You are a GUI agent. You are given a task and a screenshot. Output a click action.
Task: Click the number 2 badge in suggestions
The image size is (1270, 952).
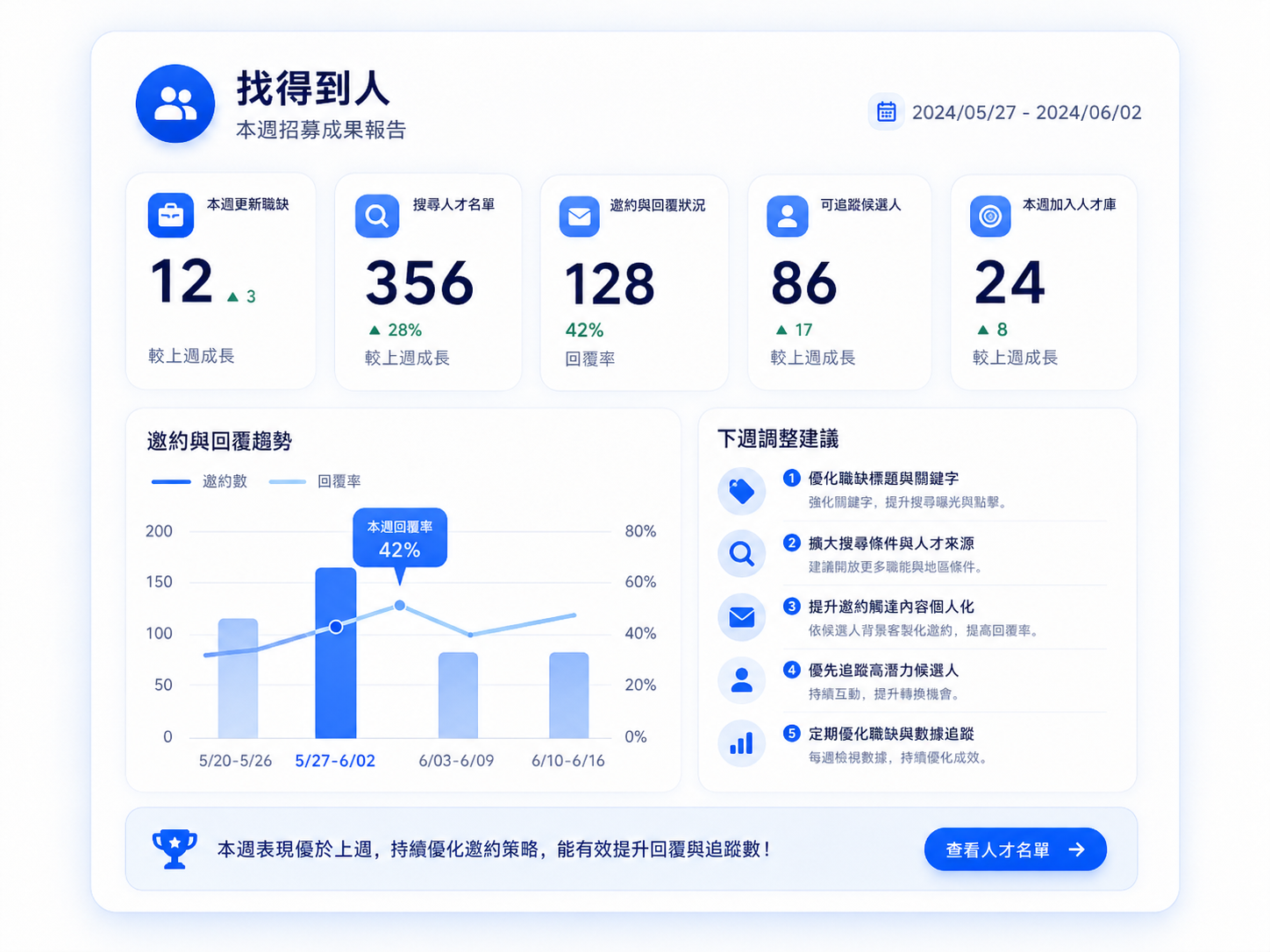click(x=791, y=543)
